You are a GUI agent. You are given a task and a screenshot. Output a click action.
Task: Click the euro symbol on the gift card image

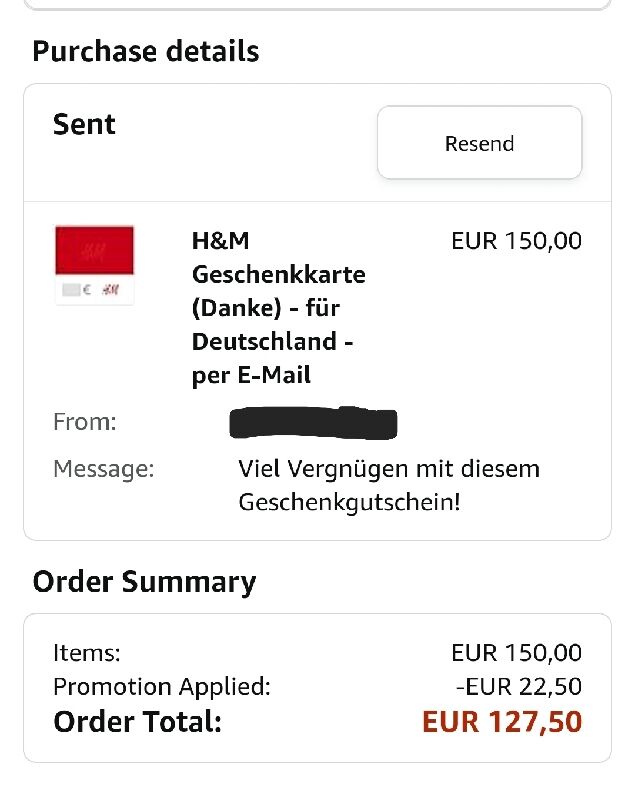coord(87,290)
